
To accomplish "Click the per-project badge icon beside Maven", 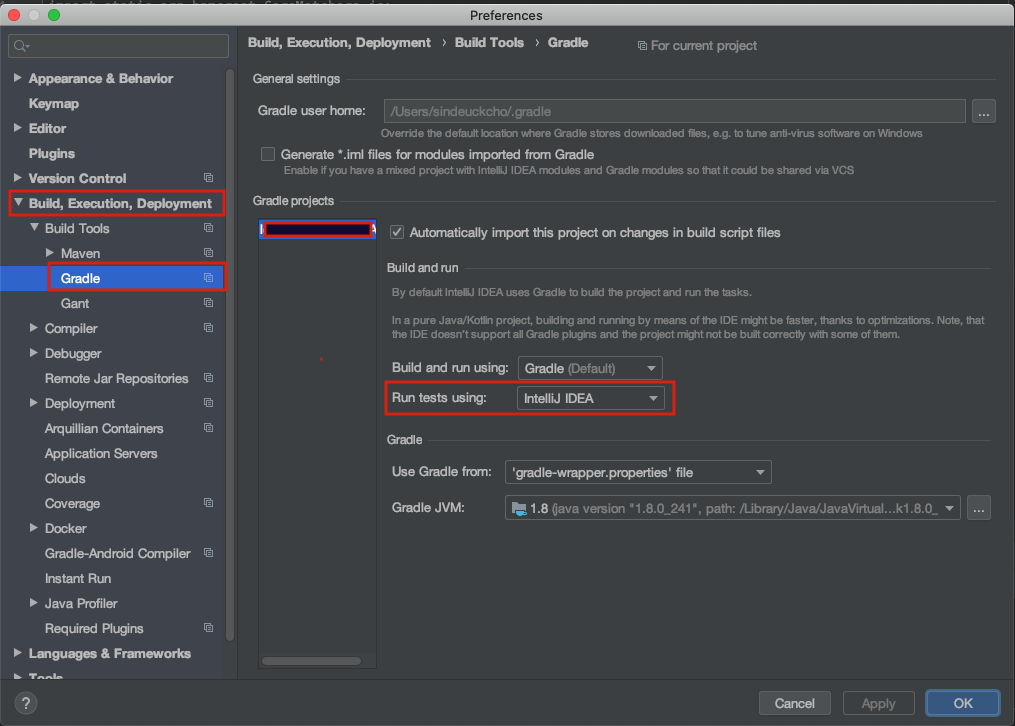I will click(x=209, y=253).
